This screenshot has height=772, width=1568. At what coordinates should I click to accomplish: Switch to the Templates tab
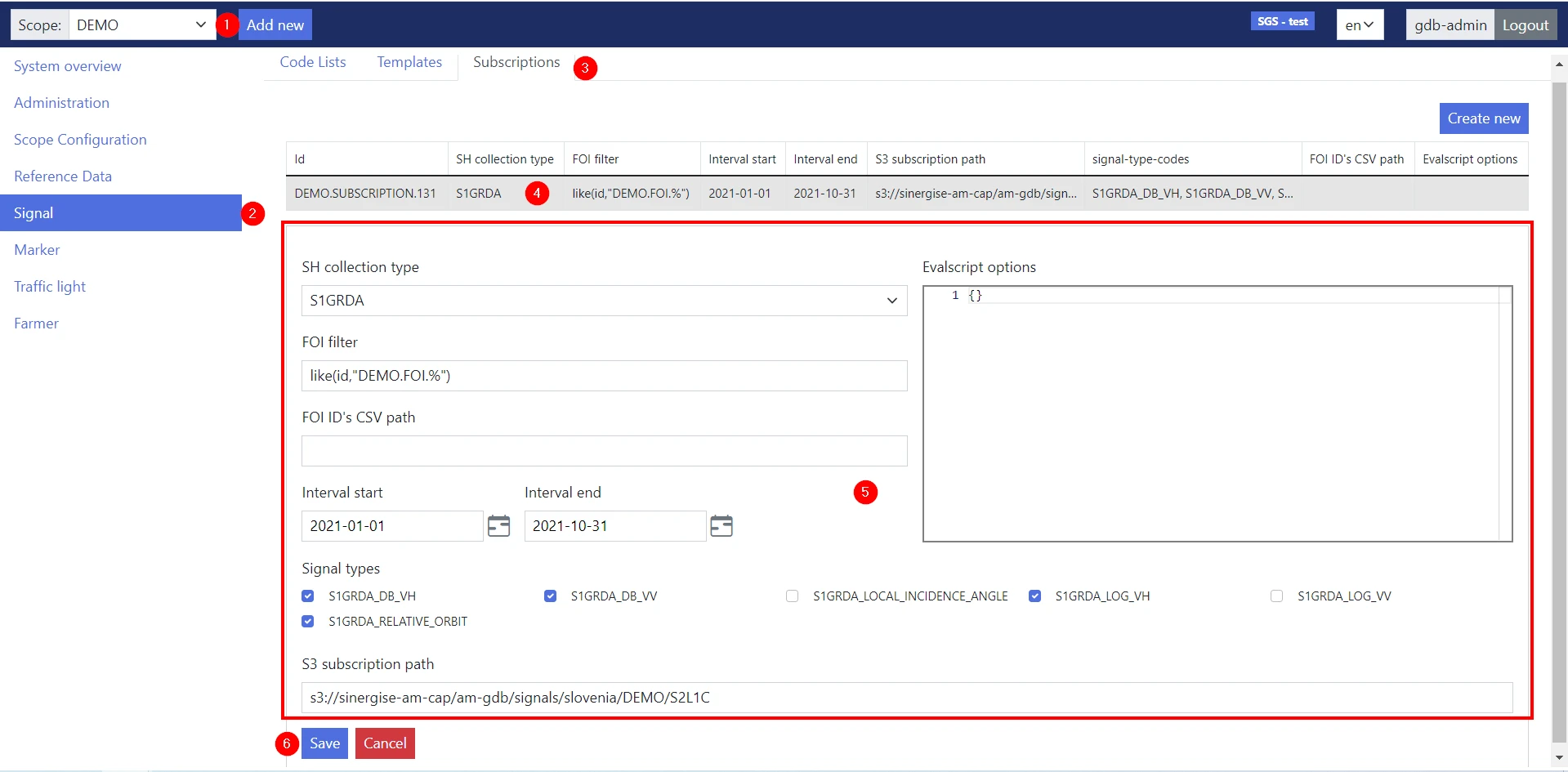point(409,62)
